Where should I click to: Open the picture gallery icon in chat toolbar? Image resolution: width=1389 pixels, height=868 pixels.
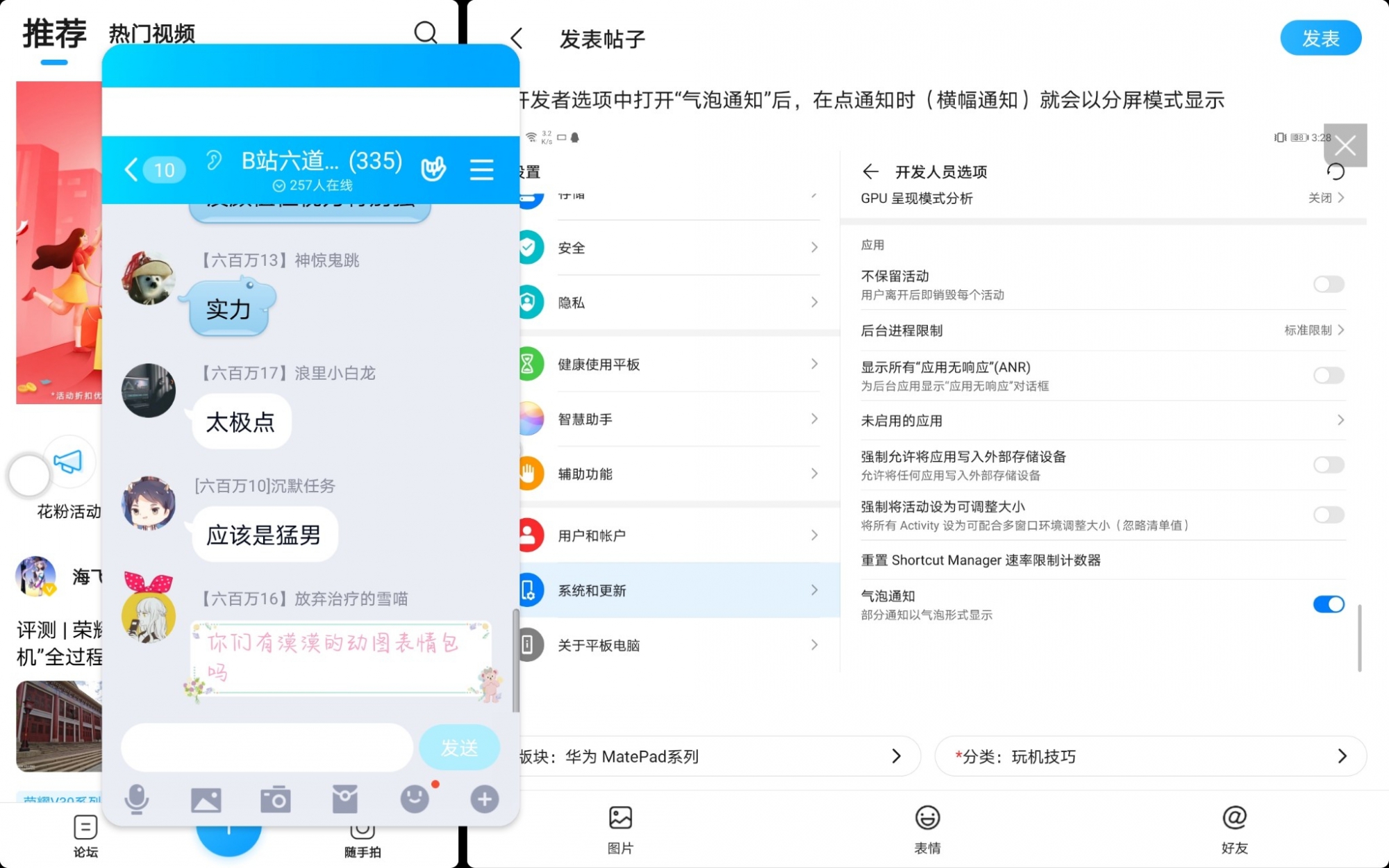point(206,800)
